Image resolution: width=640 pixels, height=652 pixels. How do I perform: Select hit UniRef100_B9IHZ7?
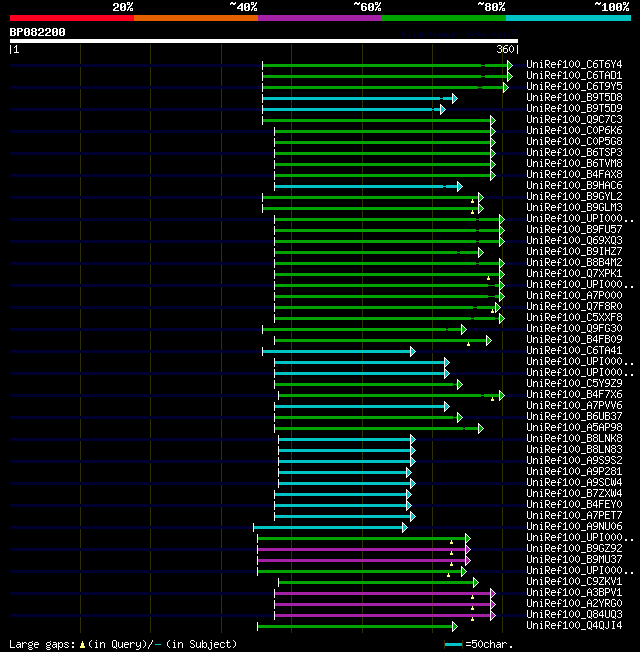[574, 252]
